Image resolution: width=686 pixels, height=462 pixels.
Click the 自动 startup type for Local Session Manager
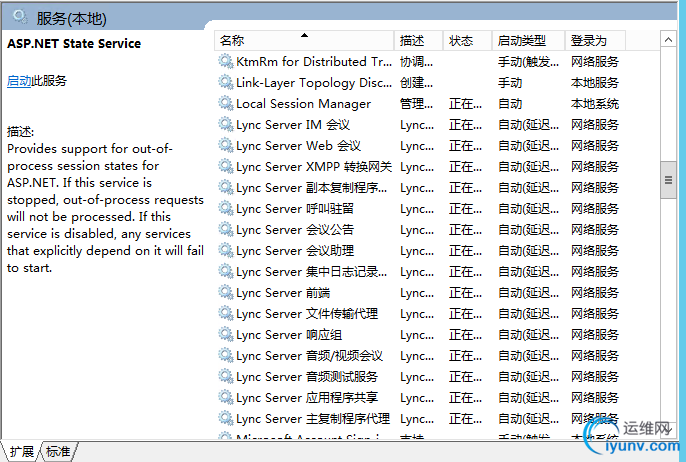tap(510, 104)
